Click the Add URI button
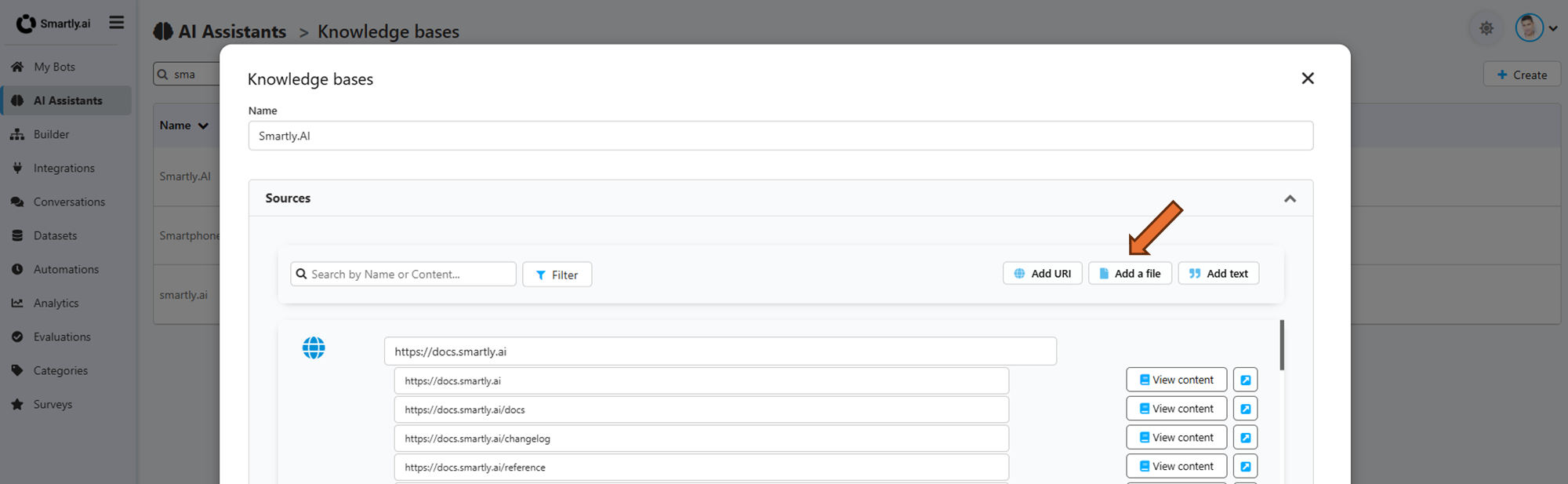This screenshot has height=484, width=1568. click(x=1042, y=273)
